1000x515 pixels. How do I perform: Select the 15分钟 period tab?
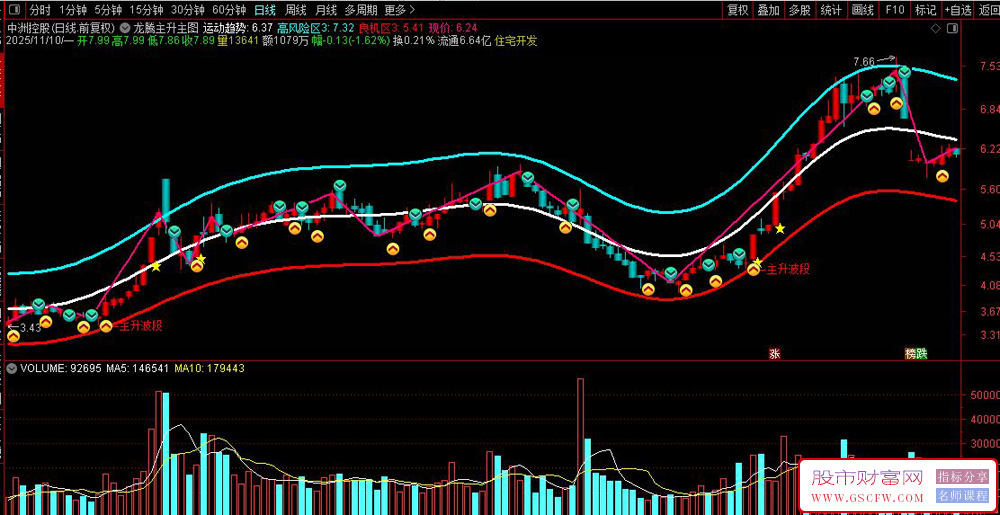145,10
